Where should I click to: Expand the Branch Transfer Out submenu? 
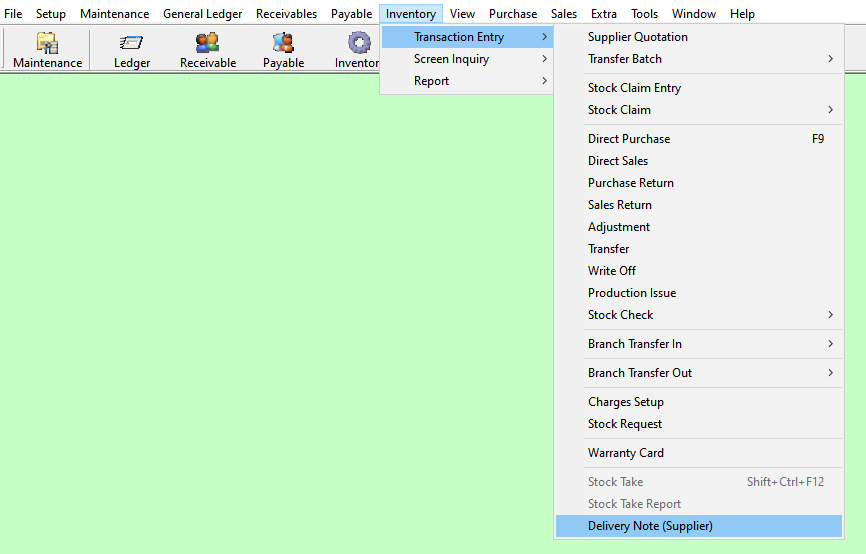tap(699, 373)
